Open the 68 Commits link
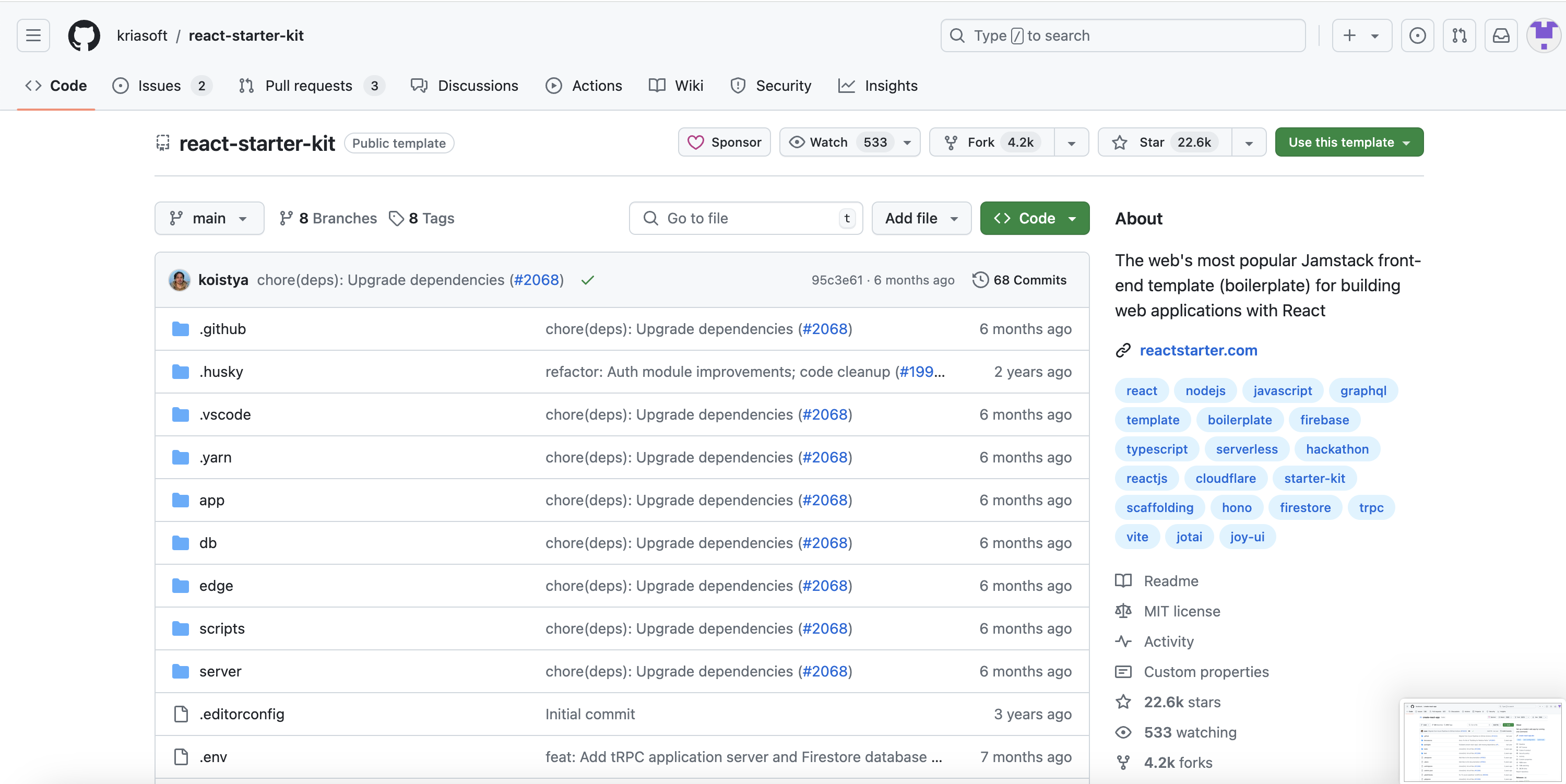 1019,280
